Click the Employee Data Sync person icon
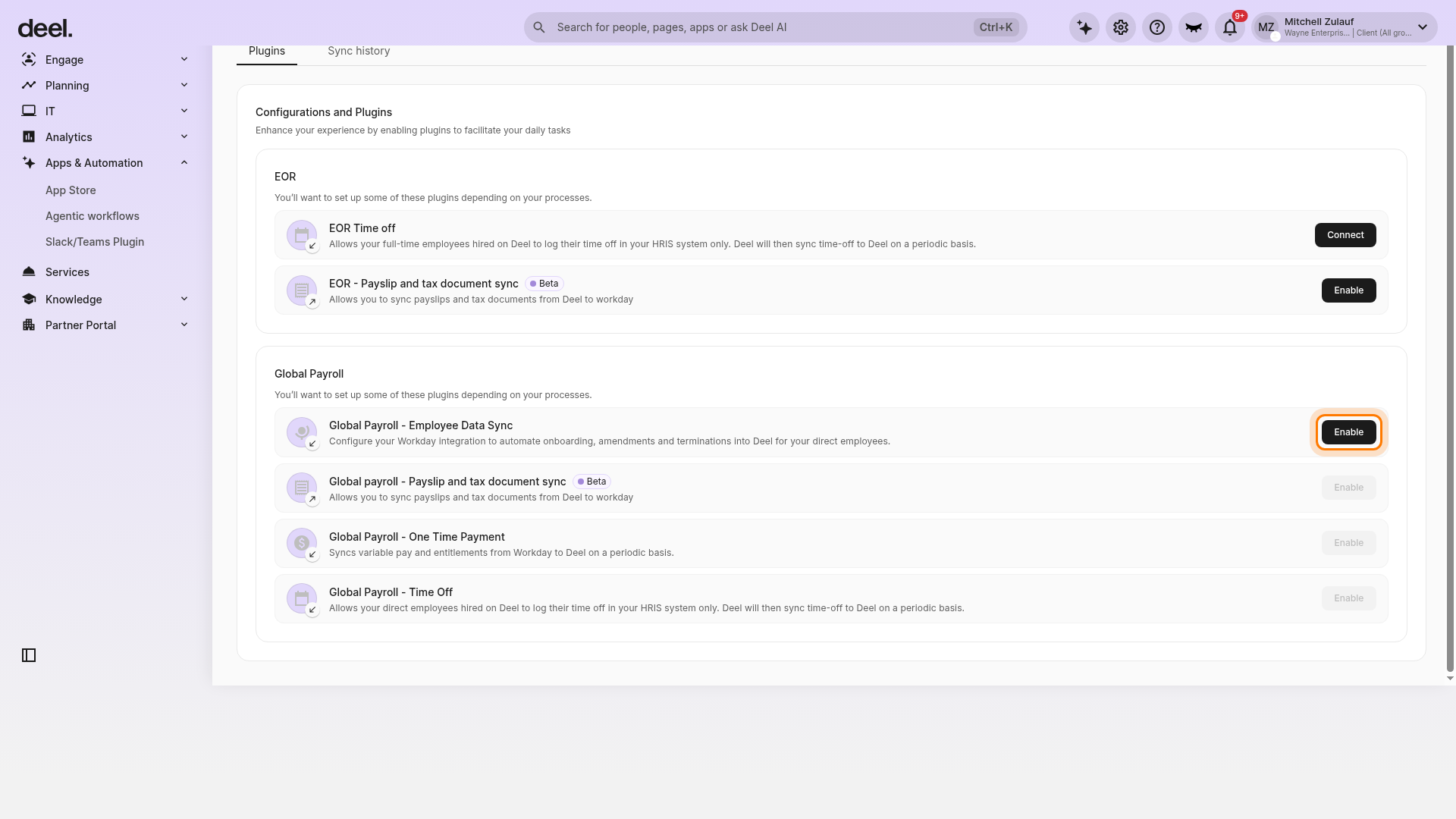This screenshot has height=819, width=1456. (302, 432)
